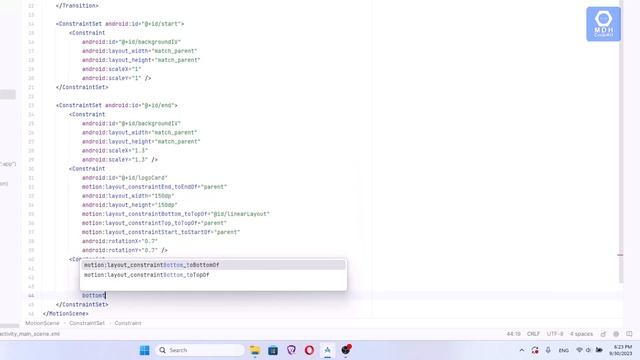Click the android:rotationY '0.7' line
This screenshot has width=640, height=360.
124,250
